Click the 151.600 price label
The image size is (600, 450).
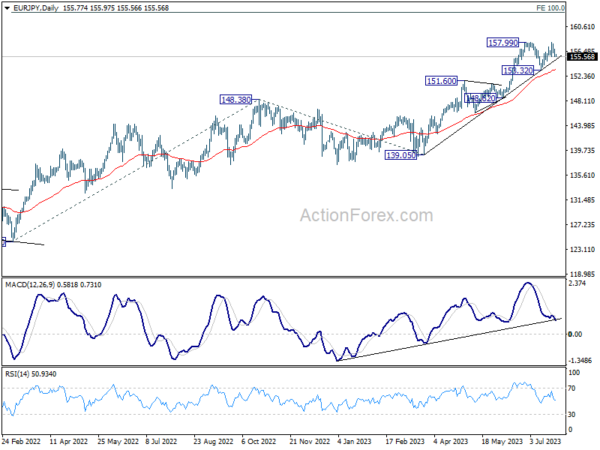tap(441, 81)
